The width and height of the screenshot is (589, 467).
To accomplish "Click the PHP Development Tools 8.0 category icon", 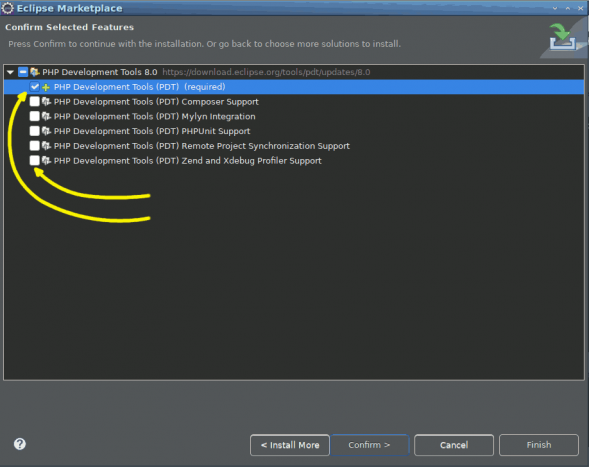I will click(x=35, y=72).
